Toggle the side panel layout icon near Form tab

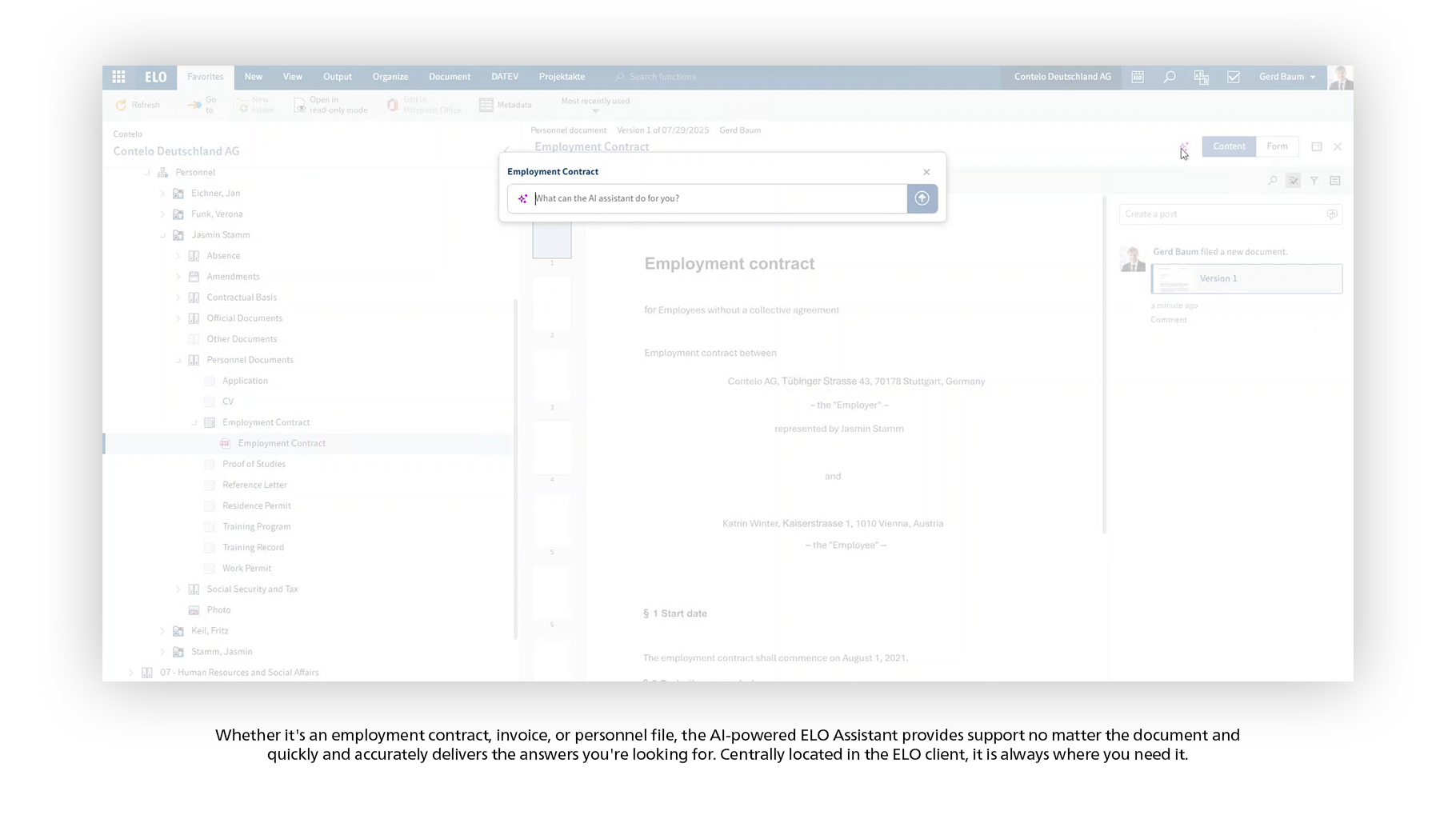tap(1317, 146)
